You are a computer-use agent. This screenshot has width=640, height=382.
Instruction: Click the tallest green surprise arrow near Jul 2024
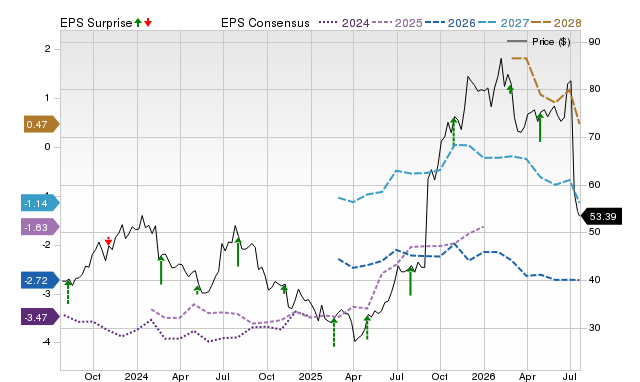click(238, 252)
